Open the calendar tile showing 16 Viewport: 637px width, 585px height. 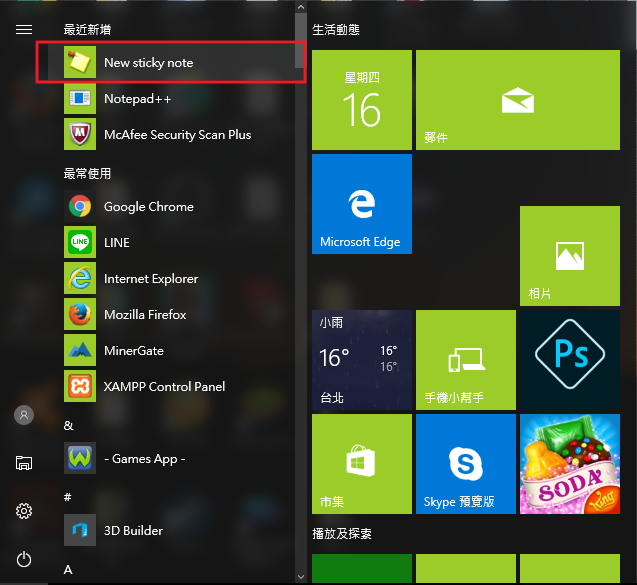(x=362, y=100)
